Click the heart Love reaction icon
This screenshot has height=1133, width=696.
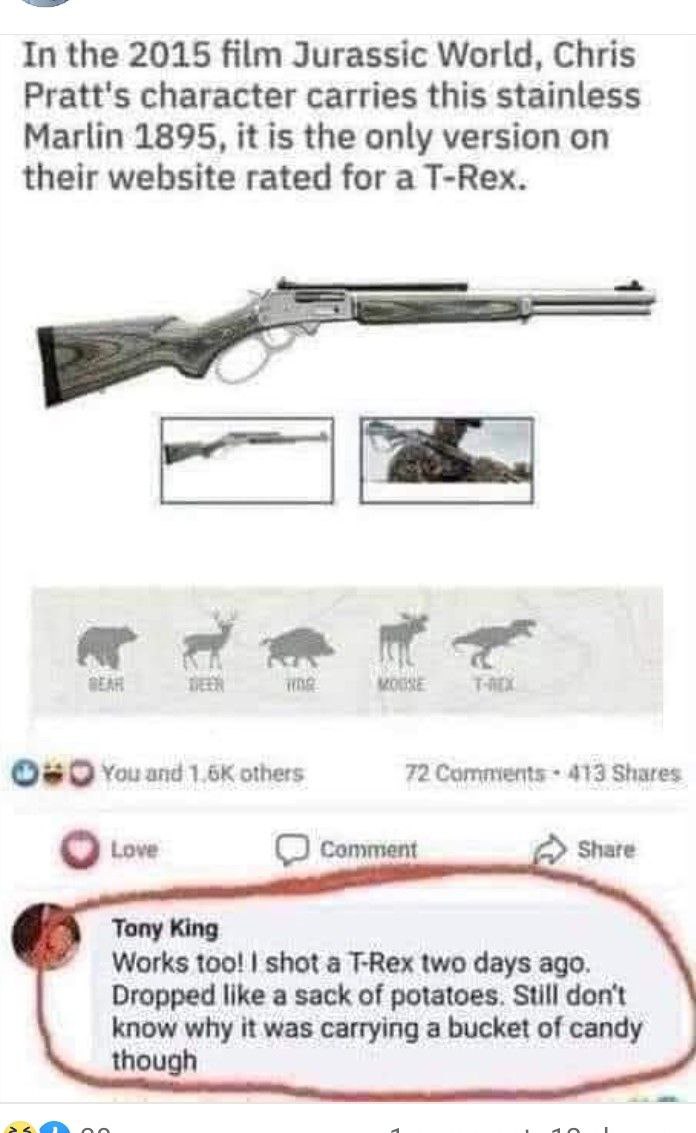[x=80, y=849]
